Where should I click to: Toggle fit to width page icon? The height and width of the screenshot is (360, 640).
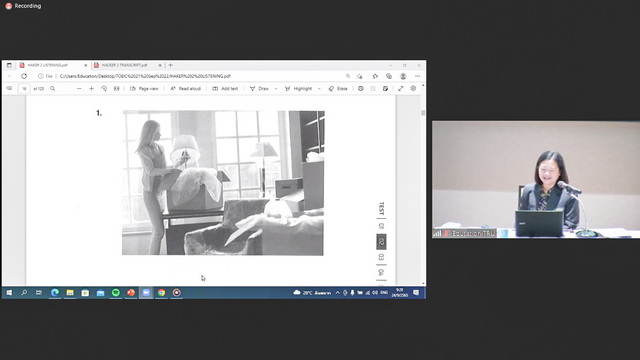116,89
